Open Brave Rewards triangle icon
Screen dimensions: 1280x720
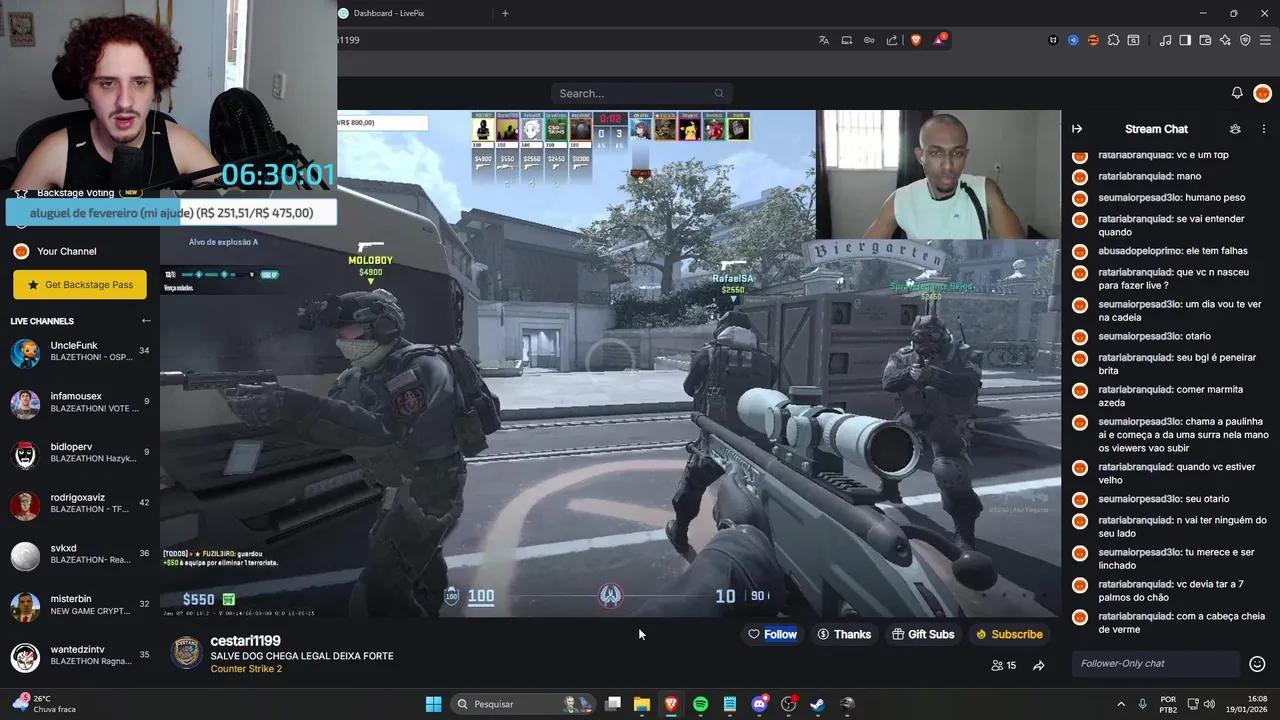tap(939, 40)
